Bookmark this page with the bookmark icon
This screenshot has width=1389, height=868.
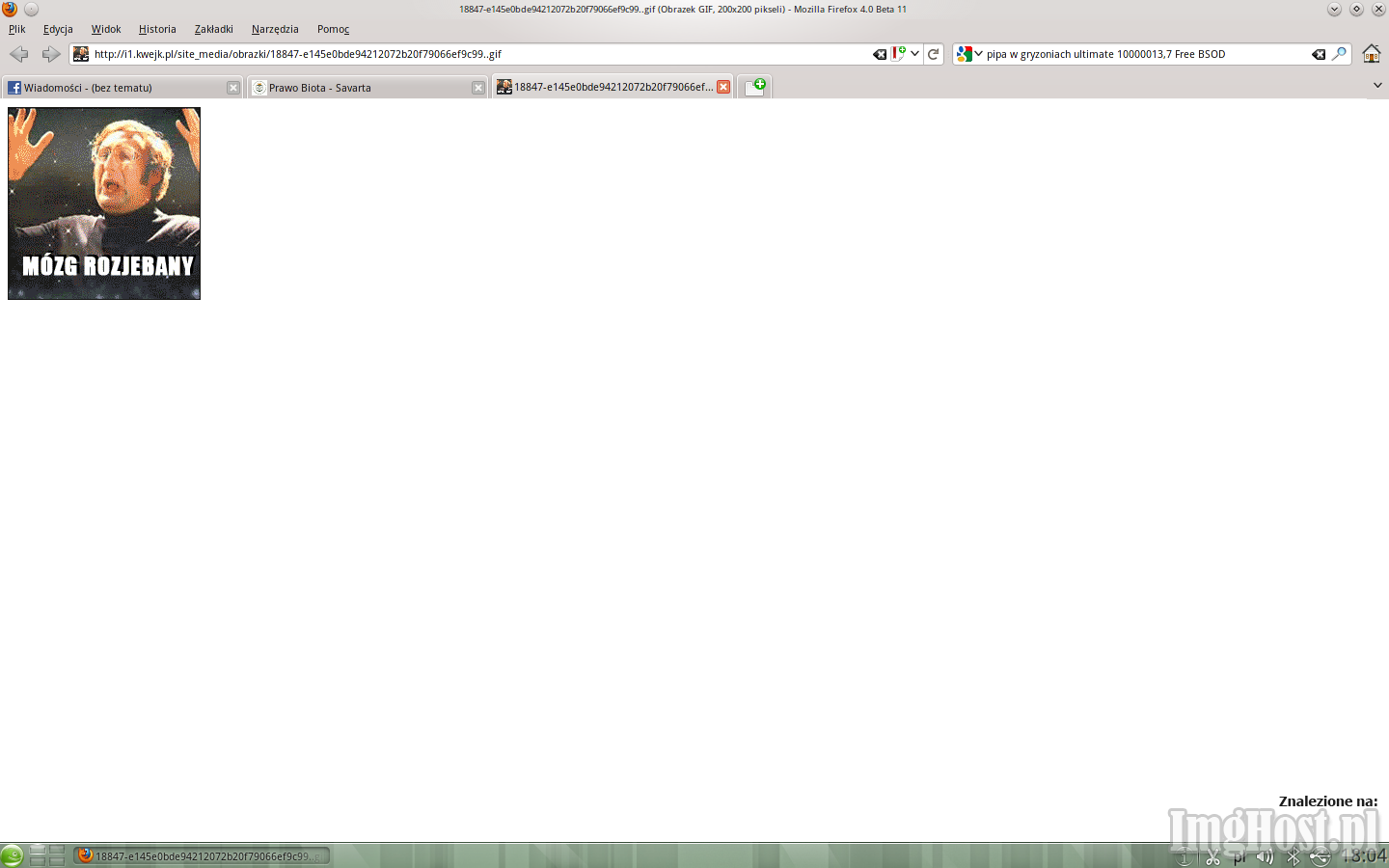(898, 54)
